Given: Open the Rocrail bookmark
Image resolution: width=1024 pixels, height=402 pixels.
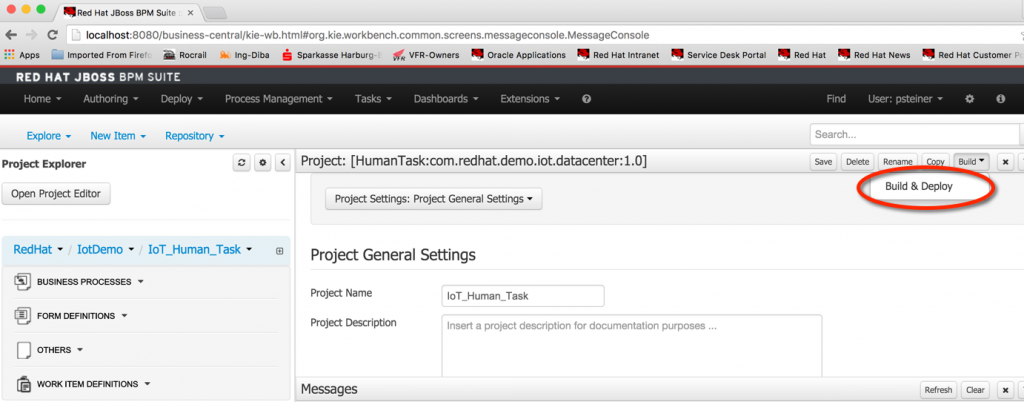Looking at the screenshot, I should coord(185,55).
